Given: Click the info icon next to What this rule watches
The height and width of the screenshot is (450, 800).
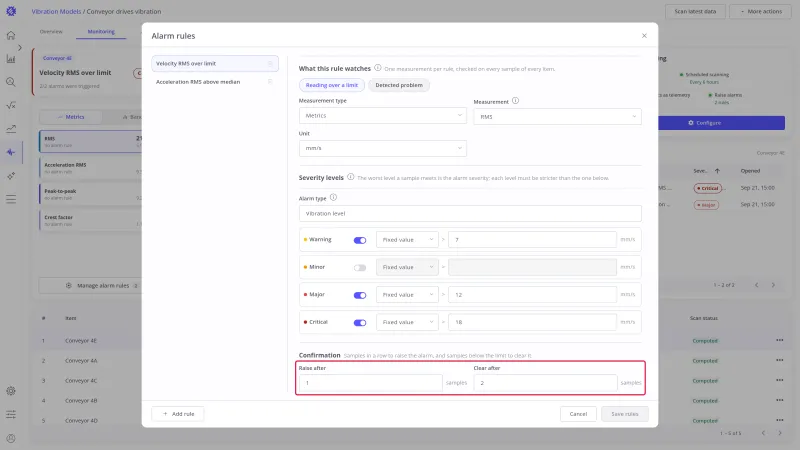Looking at the screenshot, I should (x=378, y=68).
